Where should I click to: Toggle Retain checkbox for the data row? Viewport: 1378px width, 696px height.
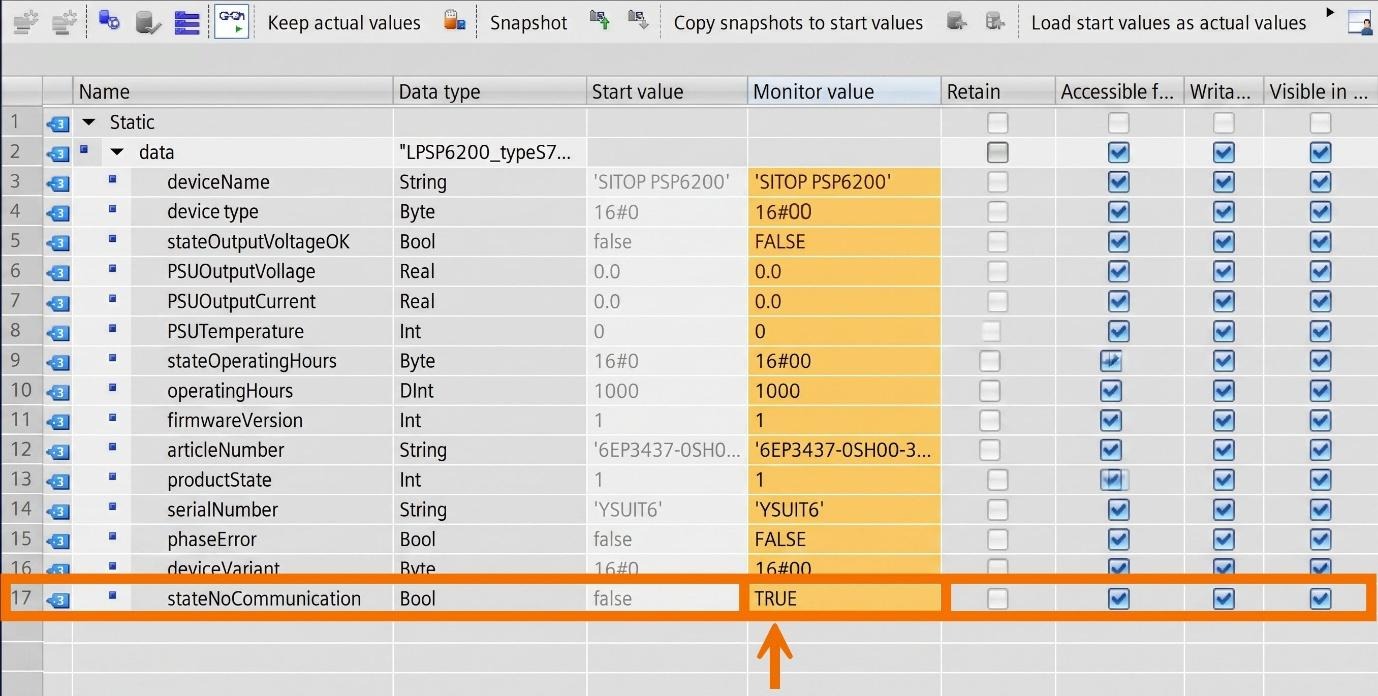point(997,152)
